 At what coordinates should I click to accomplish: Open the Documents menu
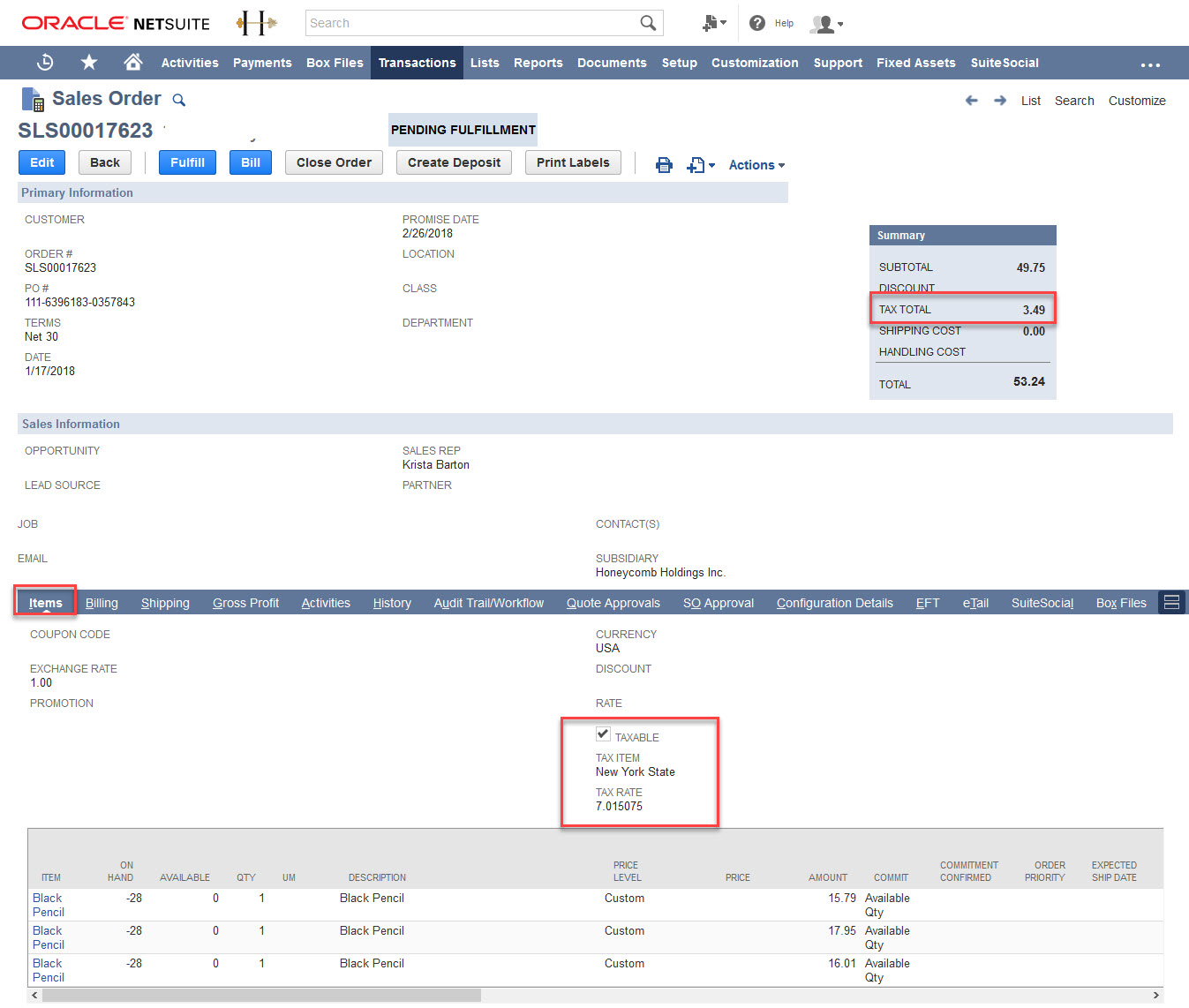click(612, 63)
